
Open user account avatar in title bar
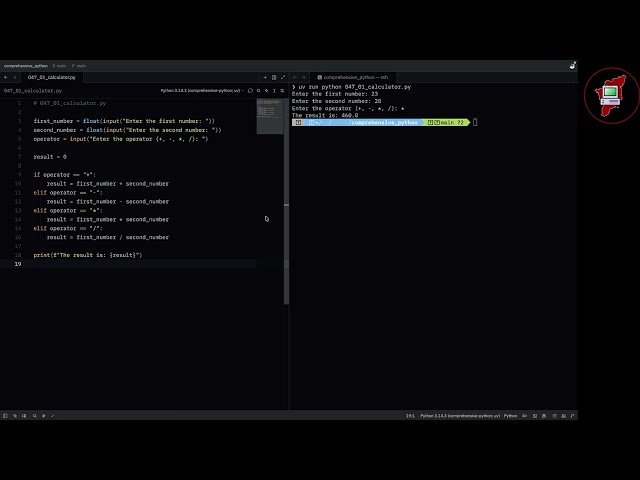[x=572, y=66]
